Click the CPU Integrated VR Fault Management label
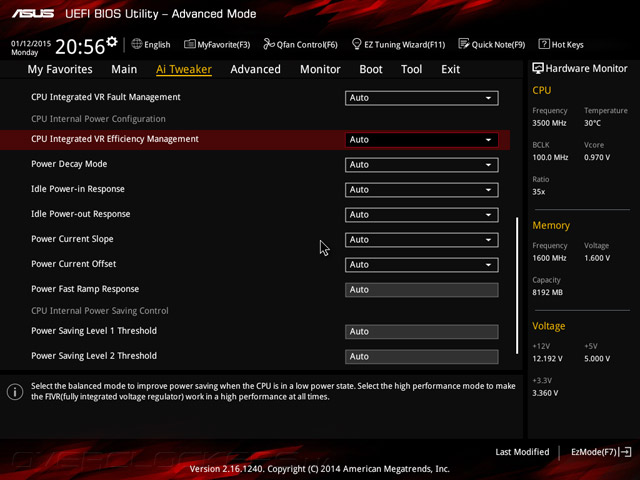640x480 pixels. point(106,97)
